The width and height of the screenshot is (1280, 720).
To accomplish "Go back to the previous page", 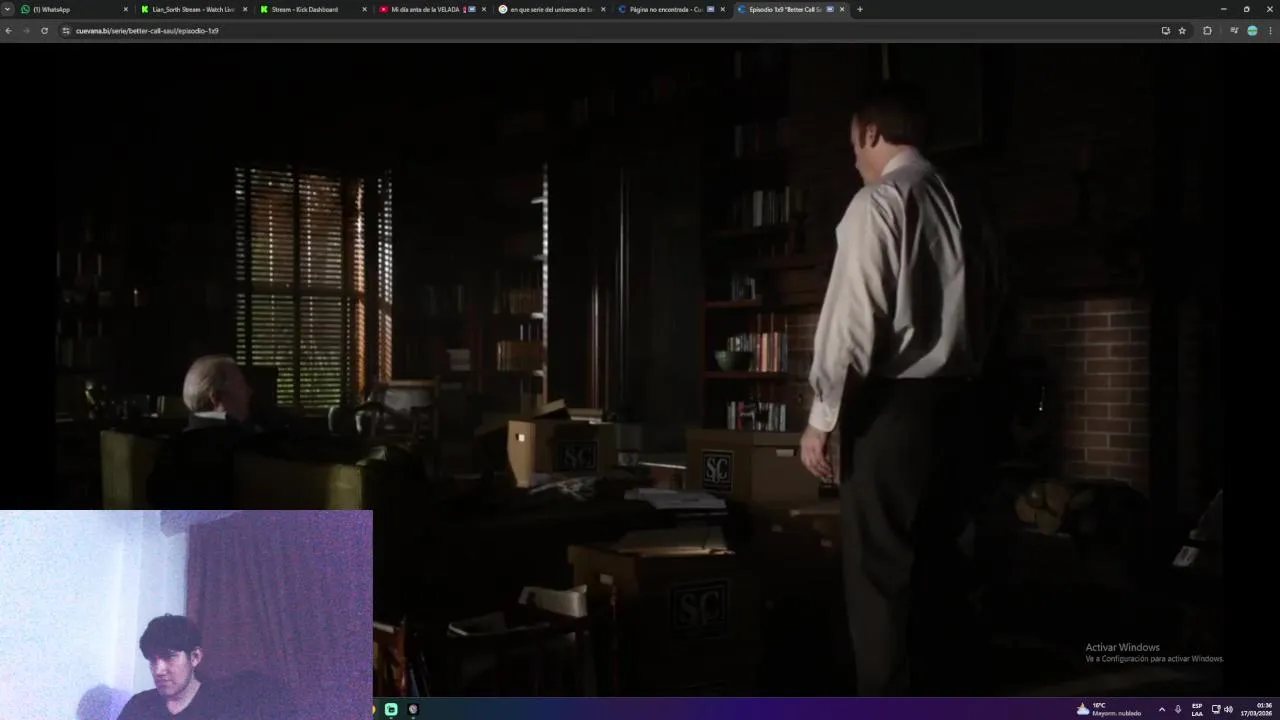I will tap(8, 31).
